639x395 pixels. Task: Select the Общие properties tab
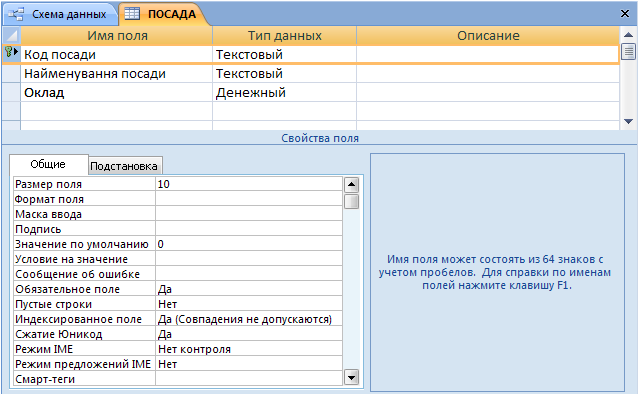48,164
